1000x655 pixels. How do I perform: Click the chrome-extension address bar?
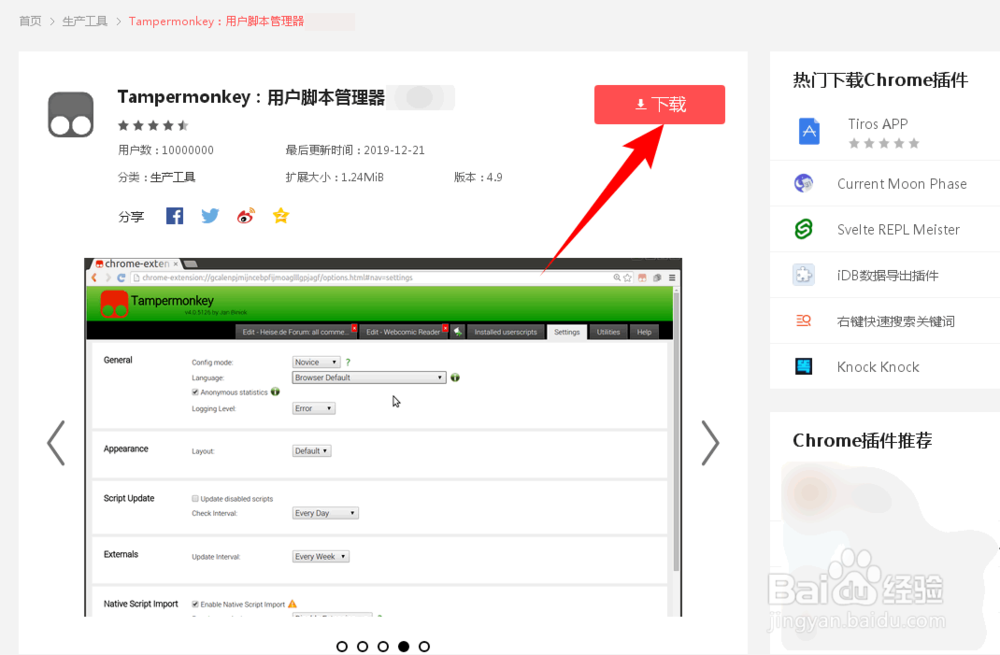pyautogui.click(x=371, y=277)
